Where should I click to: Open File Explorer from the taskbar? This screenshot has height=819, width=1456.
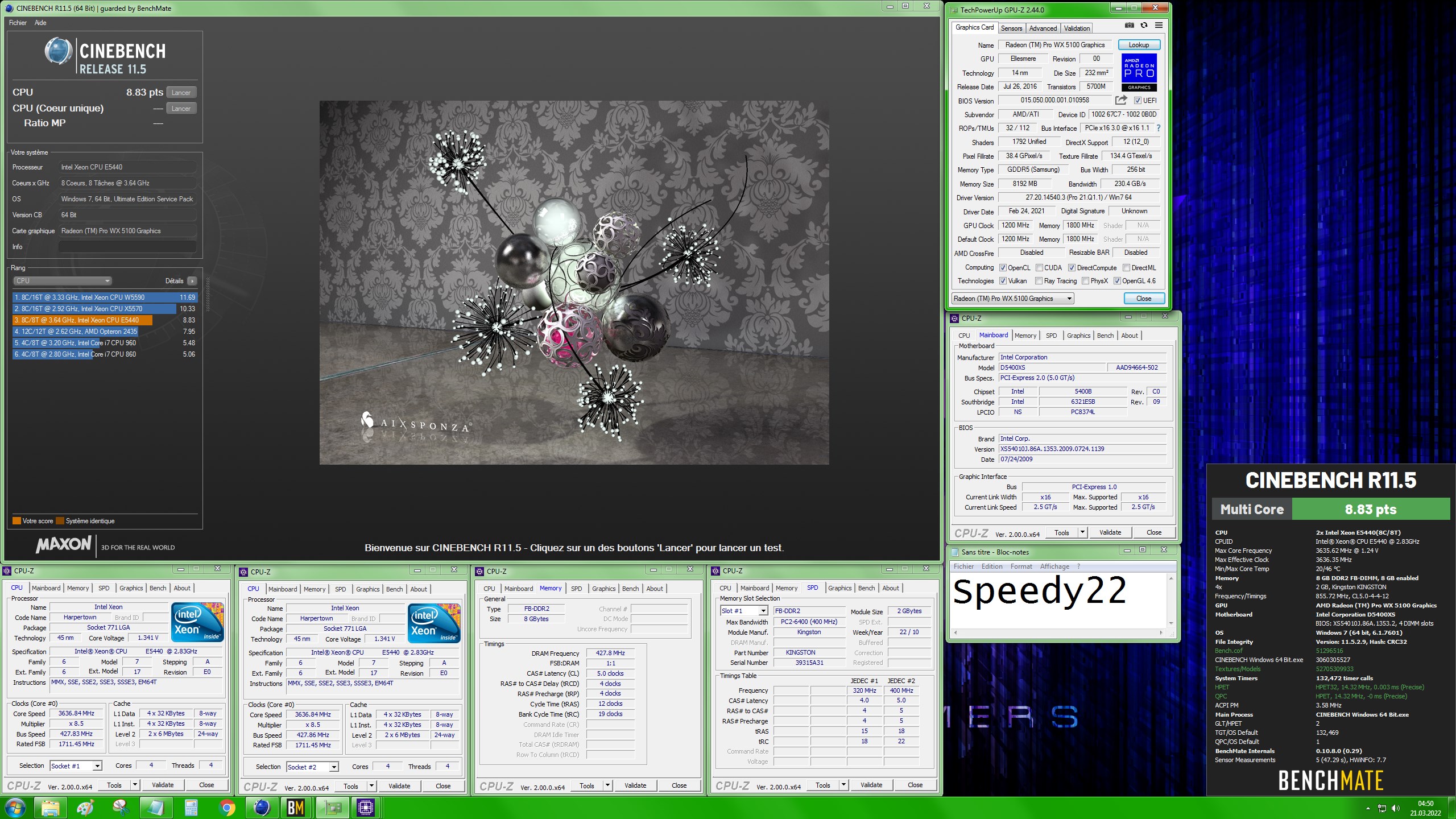(x=50, y=808)
